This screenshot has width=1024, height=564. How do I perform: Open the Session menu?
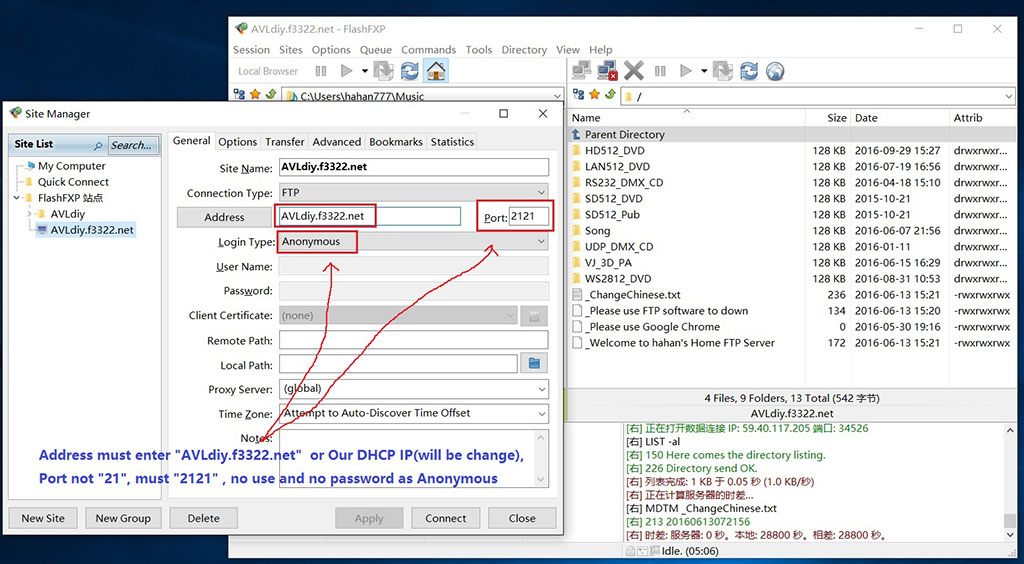point(251,50)
